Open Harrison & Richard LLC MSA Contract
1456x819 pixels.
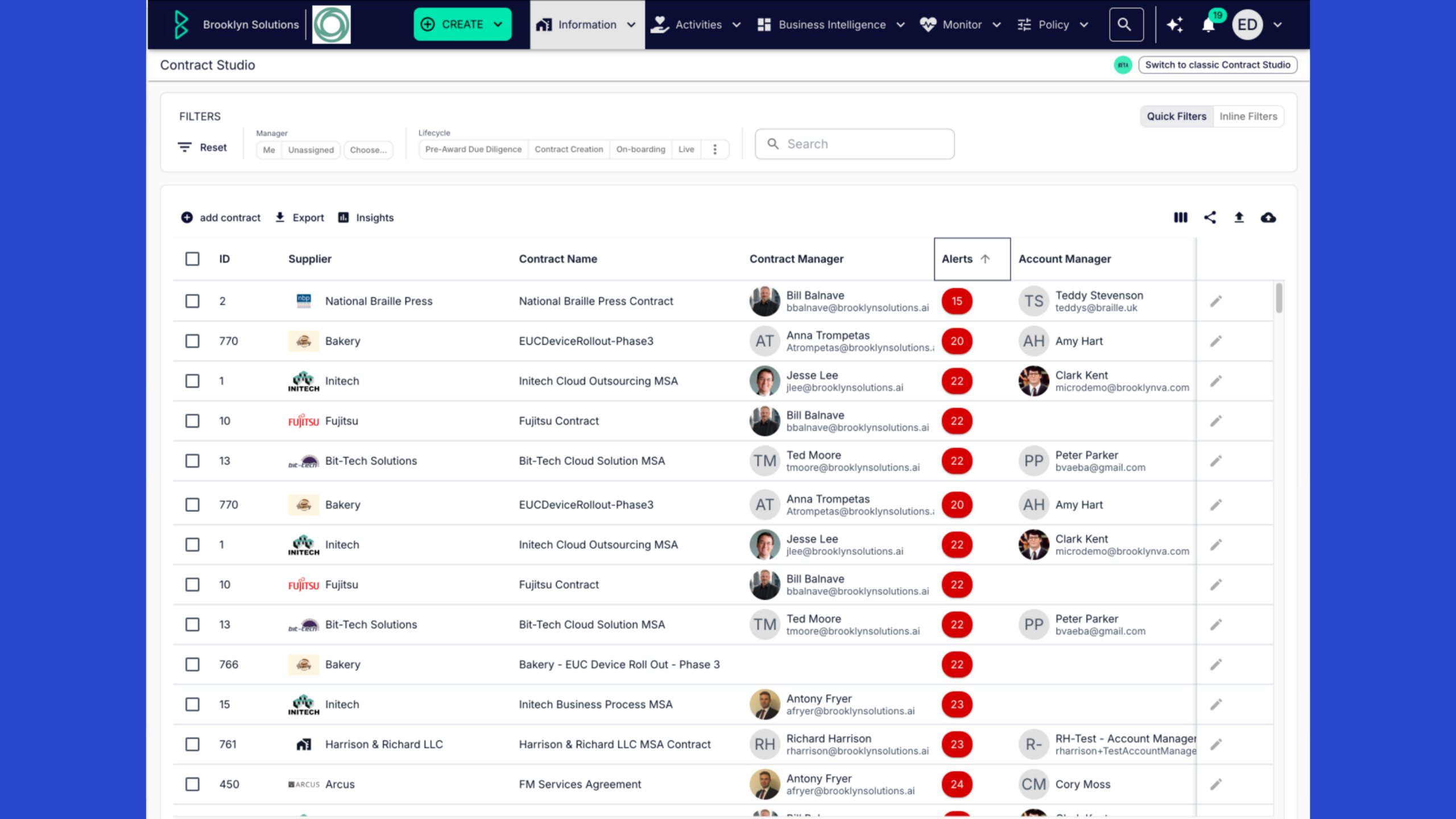click(x=614, y=744)
